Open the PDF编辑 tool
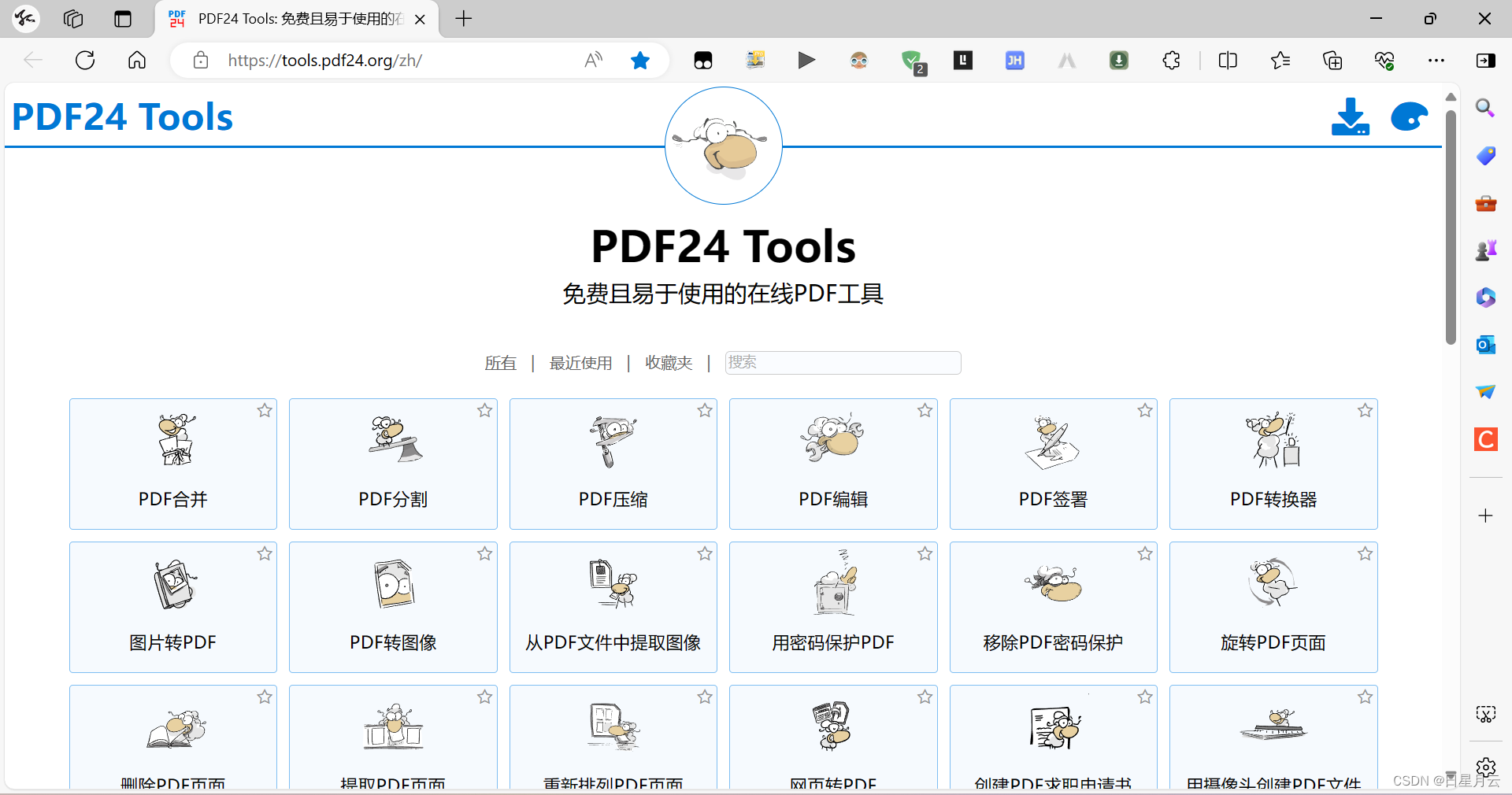The width and height of the screenshot is (1512, 795). 833,464
